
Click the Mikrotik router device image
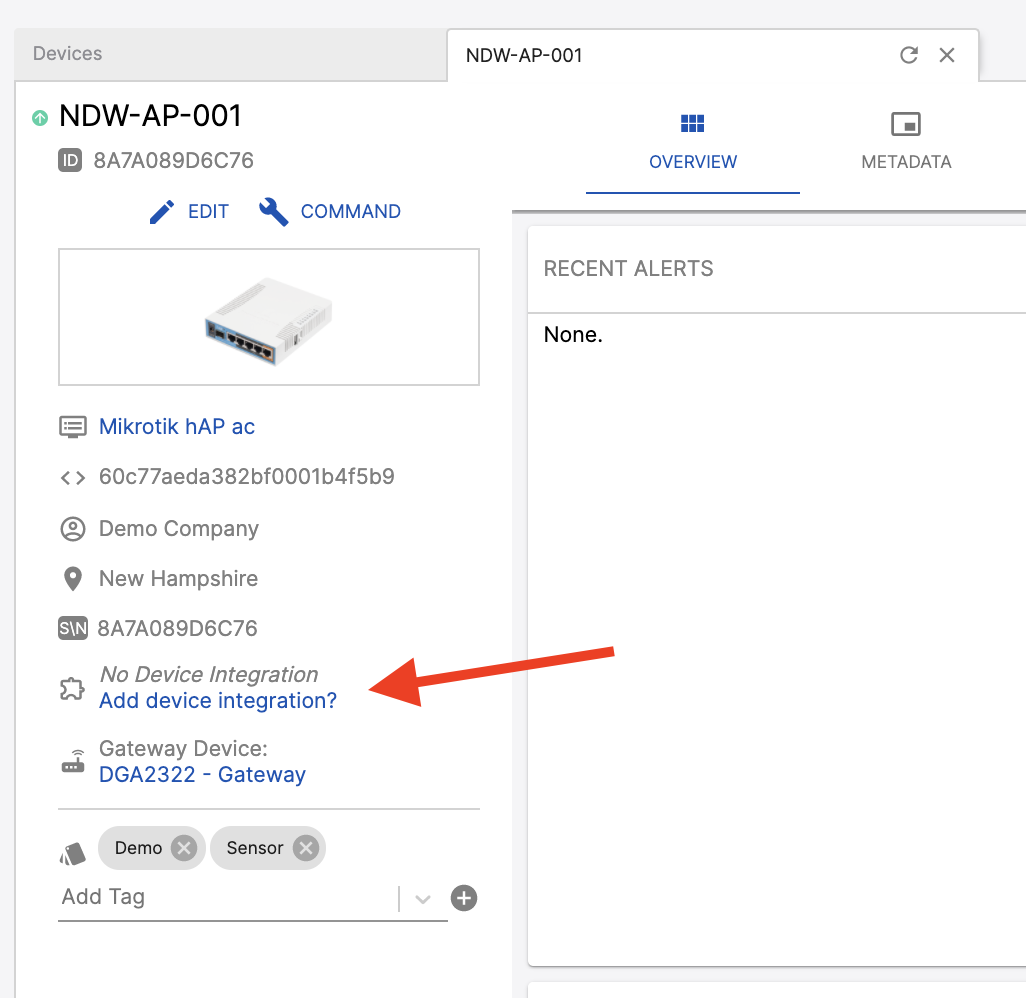click(x=269, y=321)
